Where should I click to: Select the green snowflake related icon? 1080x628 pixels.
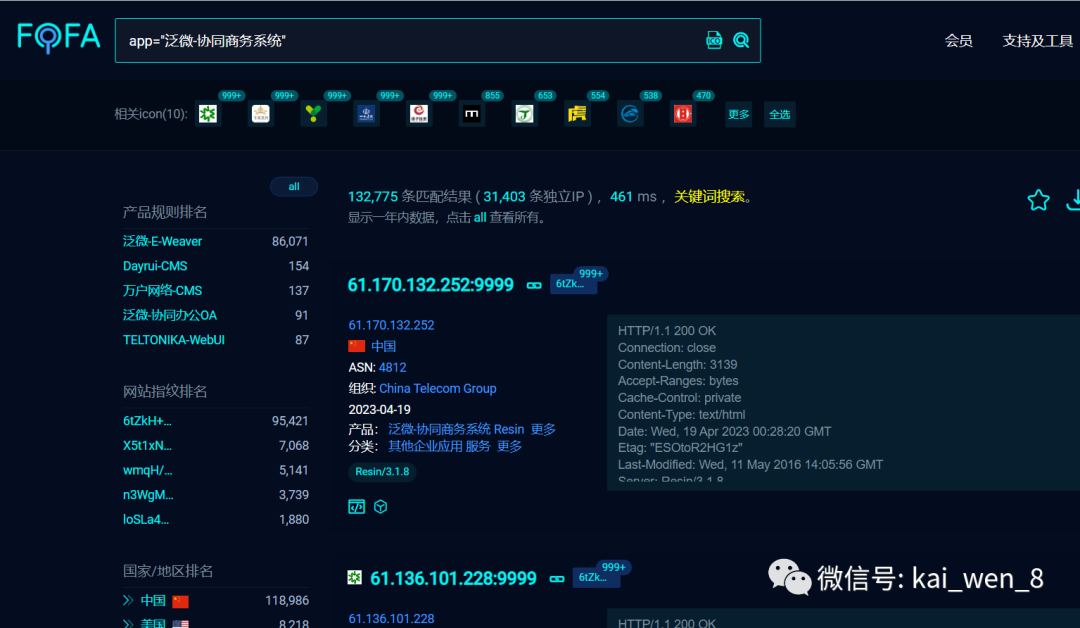click(x=208, y=114)
